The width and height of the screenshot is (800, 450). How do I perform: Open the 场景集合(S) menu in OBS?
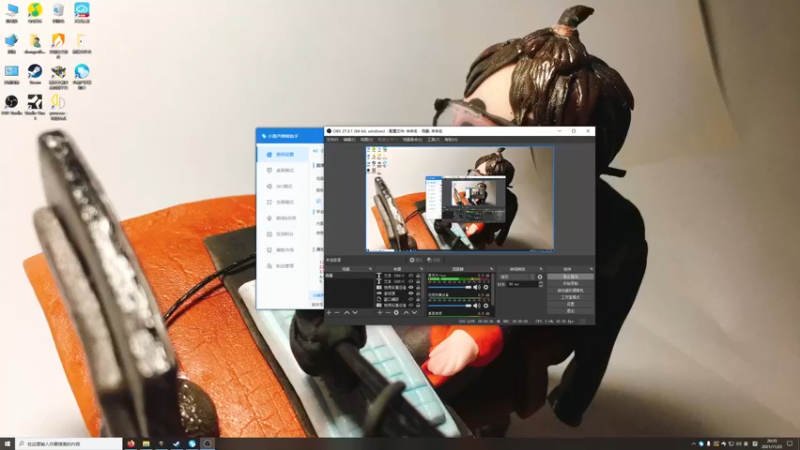[x=412, y=139]
